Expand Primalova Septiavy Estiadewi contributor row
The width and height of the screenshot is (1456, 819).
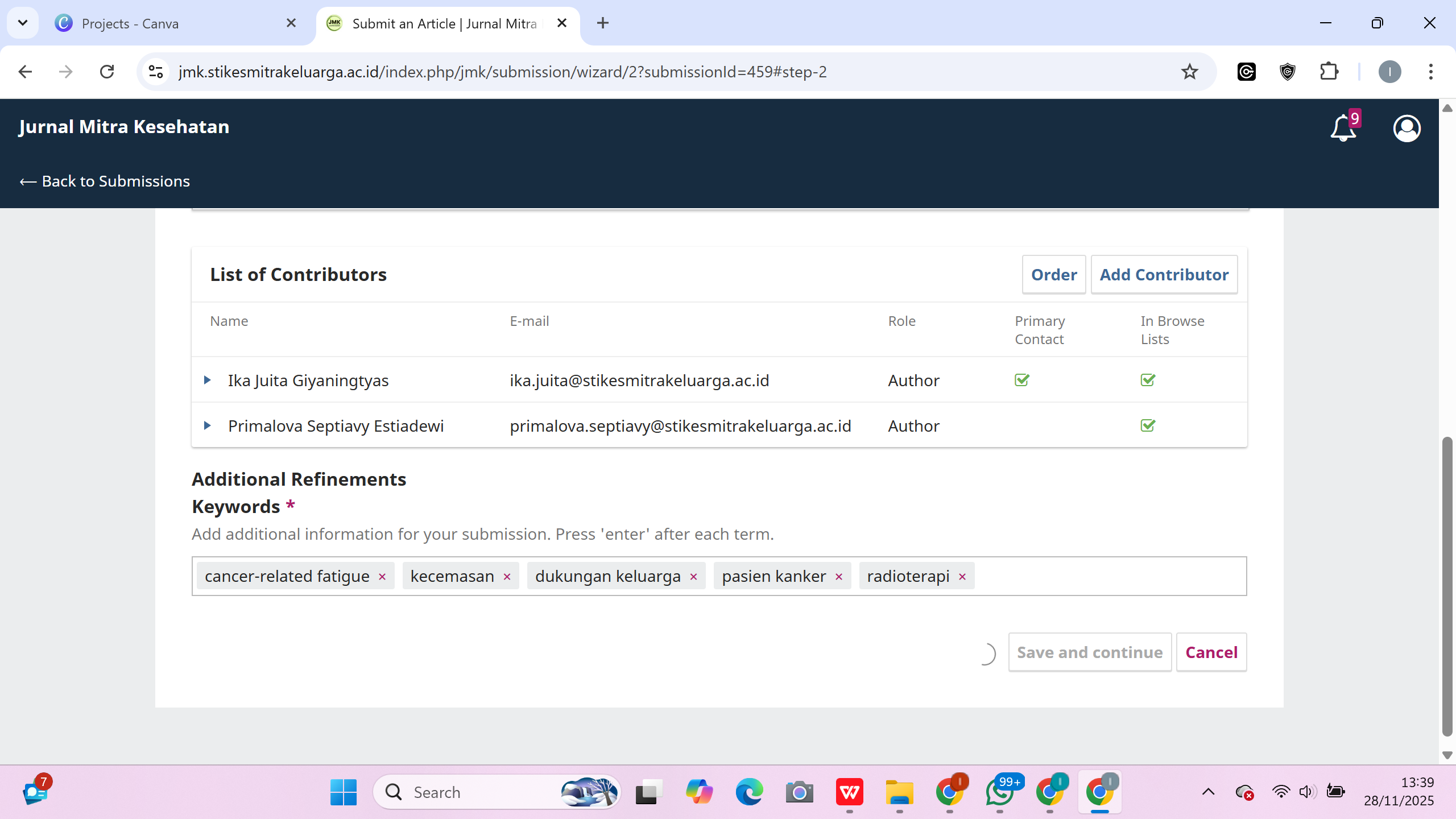tap(208, 425)
